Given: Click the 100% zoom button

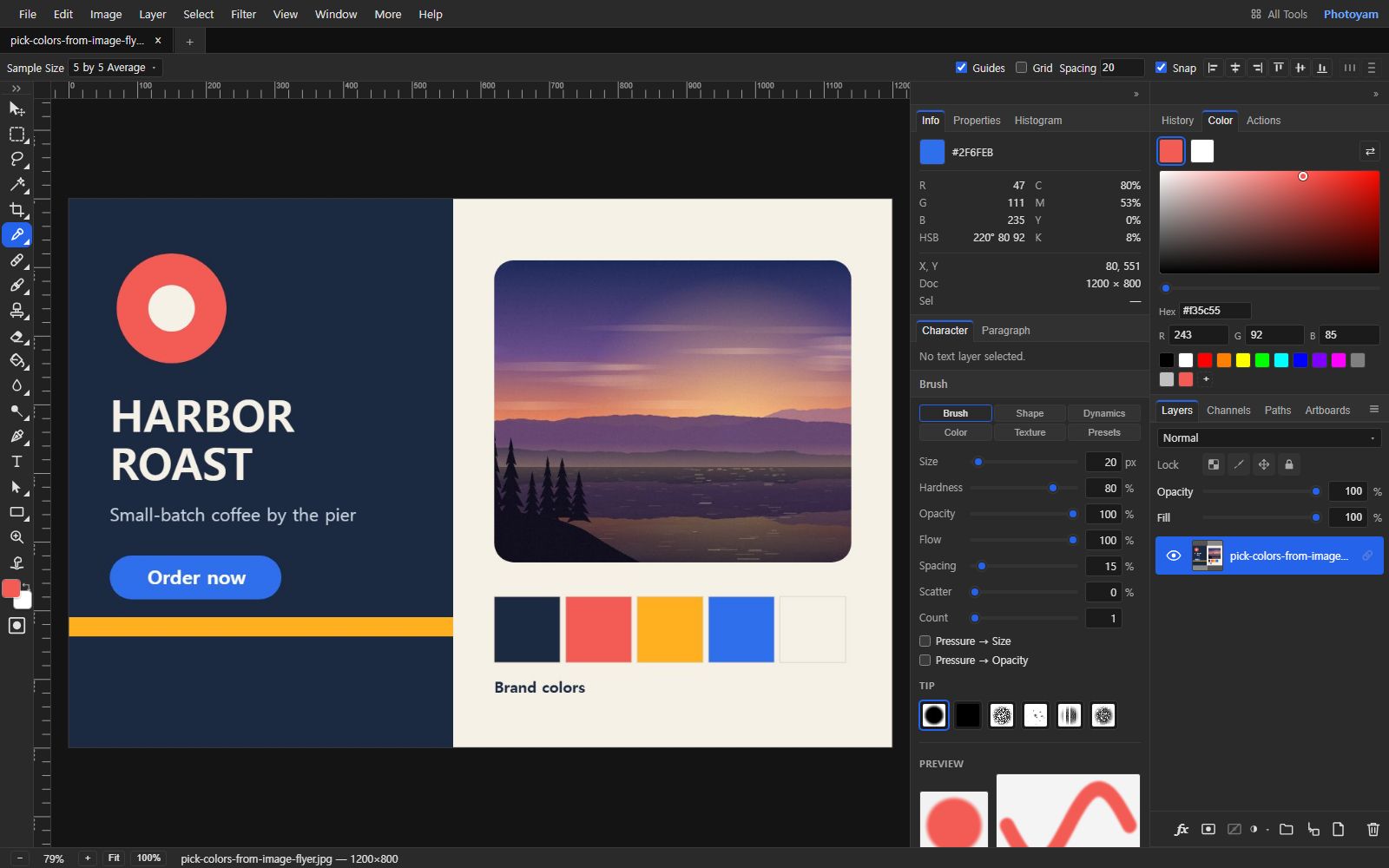Looking at the screenshot, I should coord(148,858).
